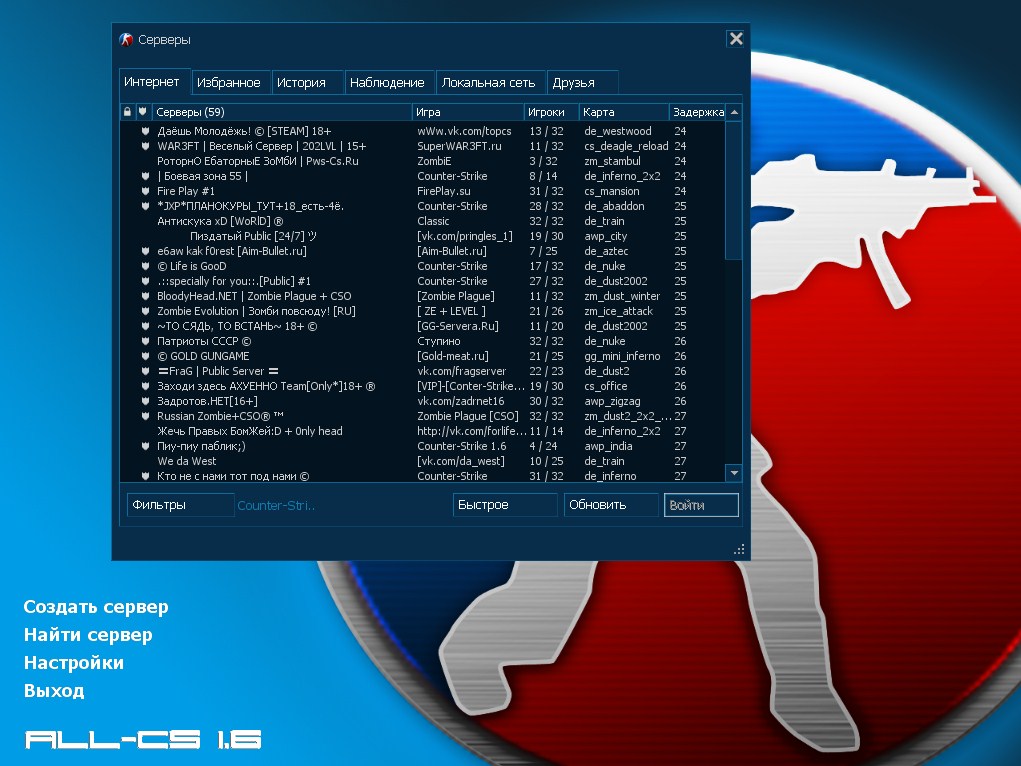Click the game label Ступино
This screenshot has height=766, width=1021.
[438, 341]
